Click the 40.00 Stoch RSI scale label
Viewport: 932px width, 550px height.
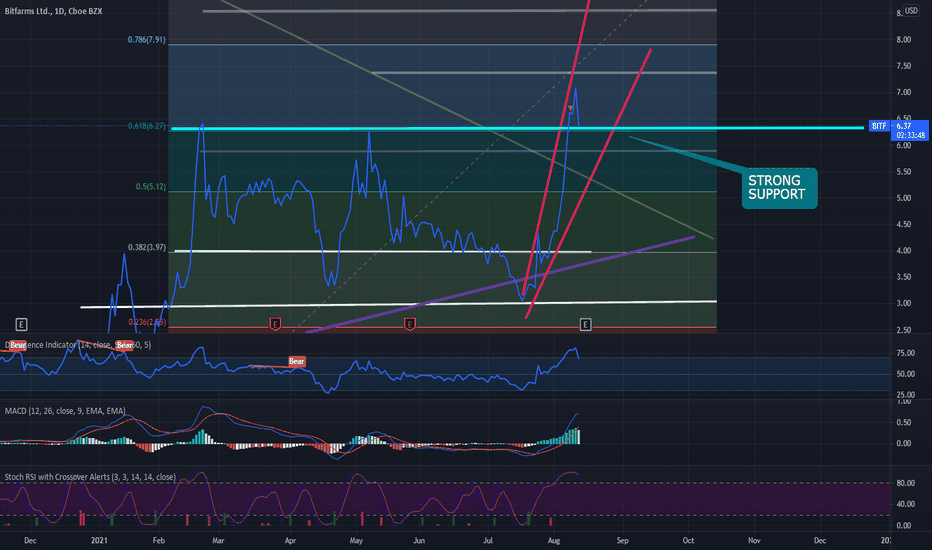(905, 504)
